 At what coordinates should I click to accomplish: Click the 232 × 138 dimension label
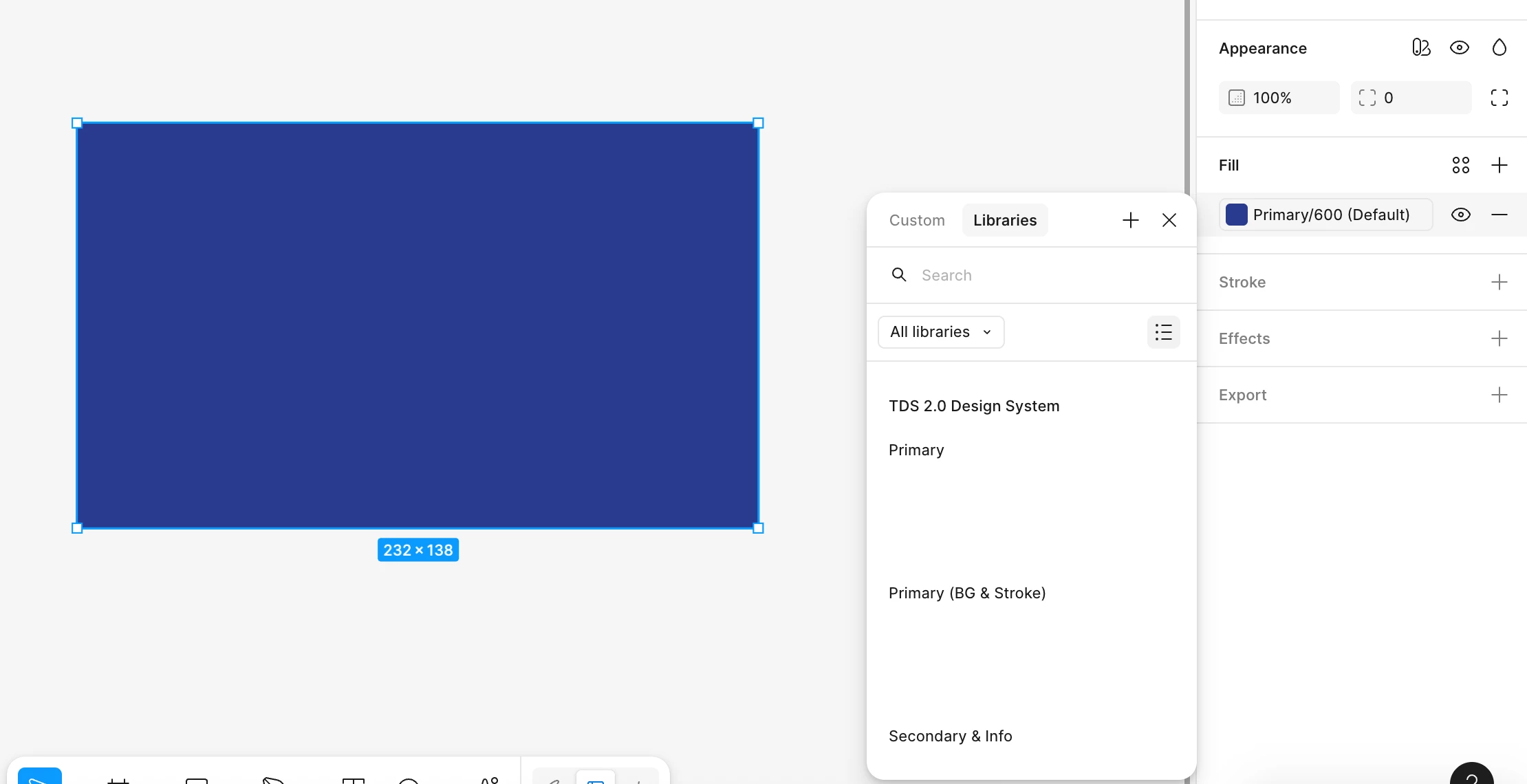tap(418, 550)
